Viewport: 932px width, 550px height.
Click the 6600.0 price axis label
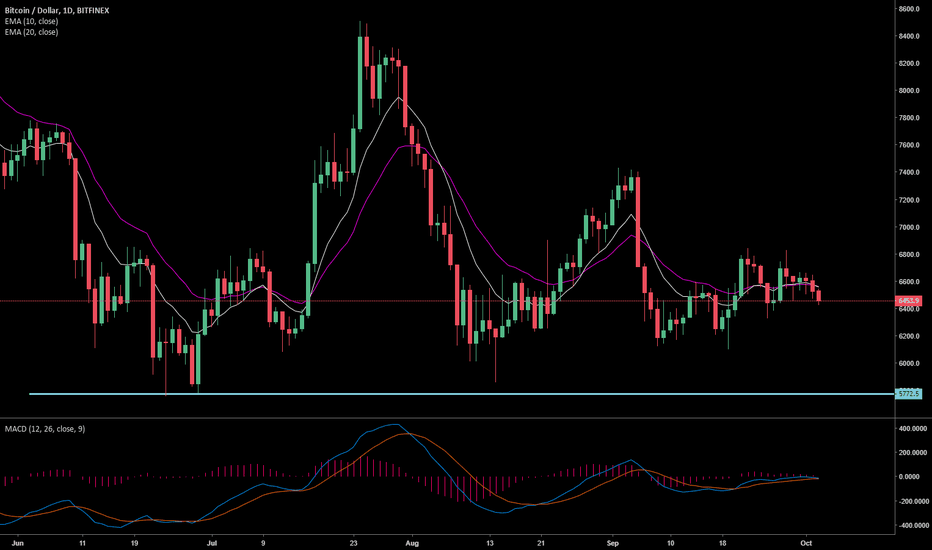909,282
